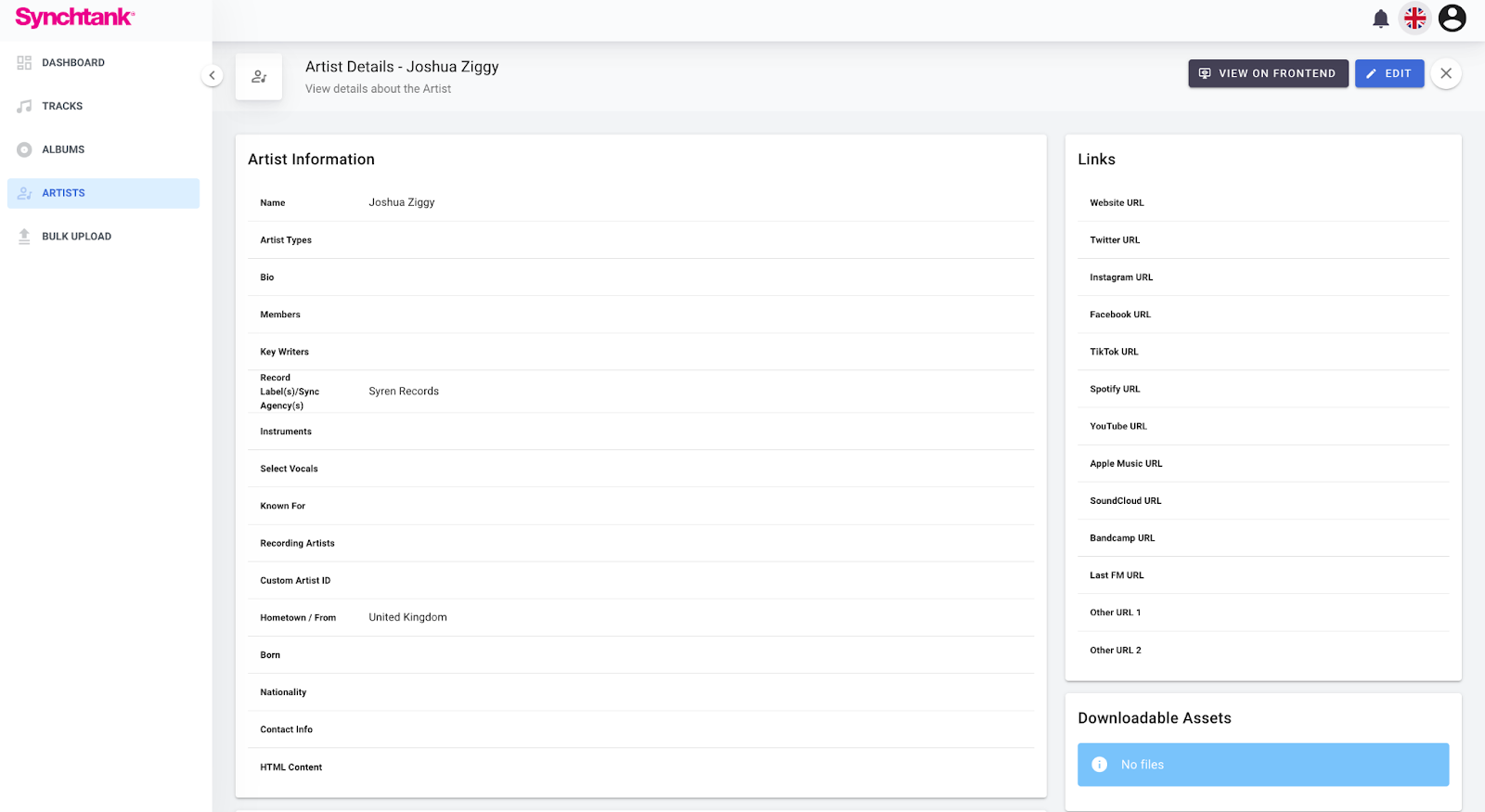This screenshot has width=1485, height=812.
Task: Open the user account profile icon
Action: [1452, 19]
